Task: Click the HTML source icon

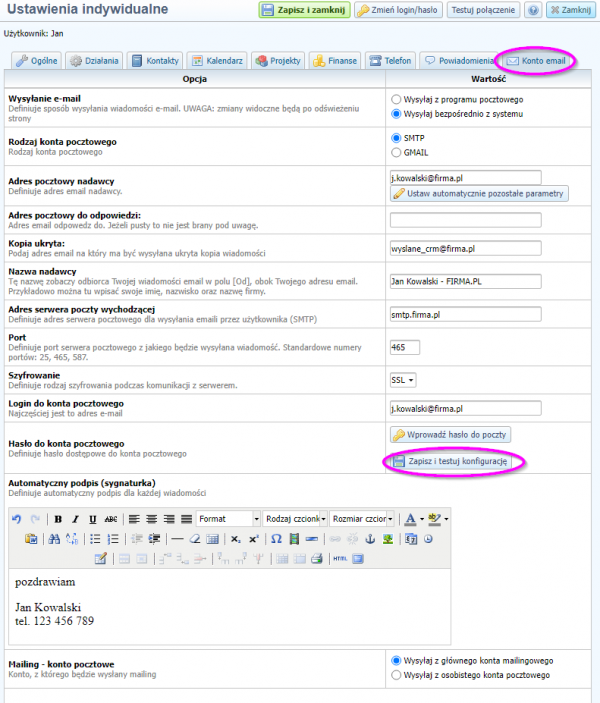Action: click(340, 557)
